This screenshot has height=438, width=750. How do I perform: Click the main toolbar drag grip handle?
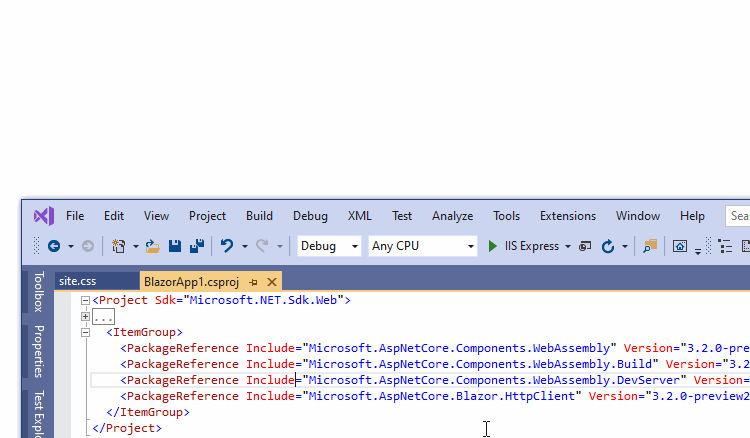pos(36,246)
